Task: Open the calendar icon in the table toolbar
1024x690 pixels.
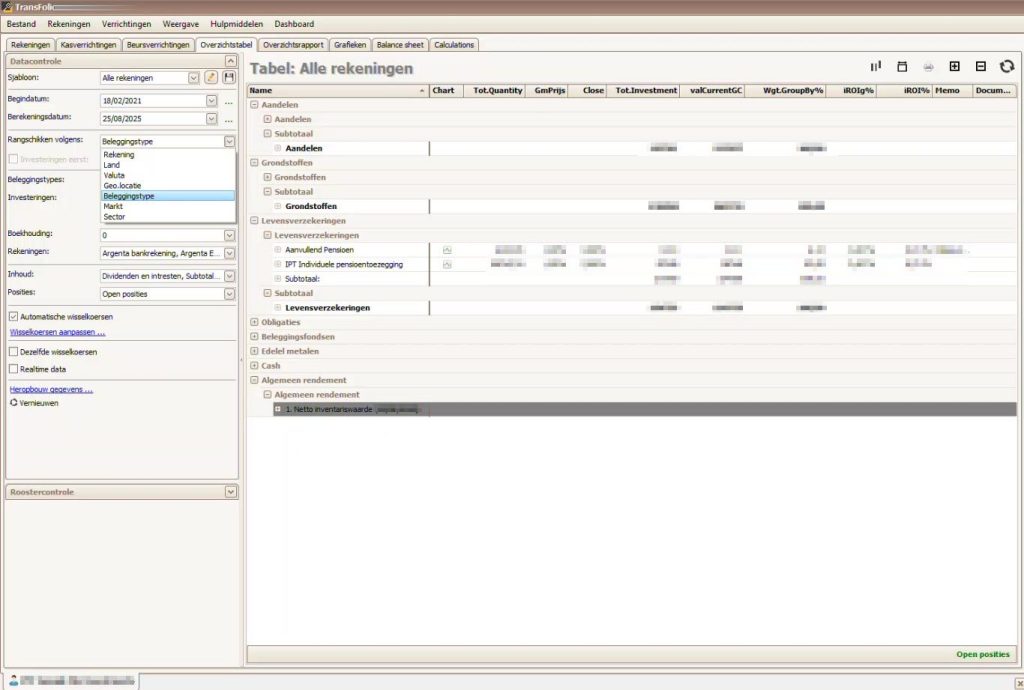Action: point(903,66)
